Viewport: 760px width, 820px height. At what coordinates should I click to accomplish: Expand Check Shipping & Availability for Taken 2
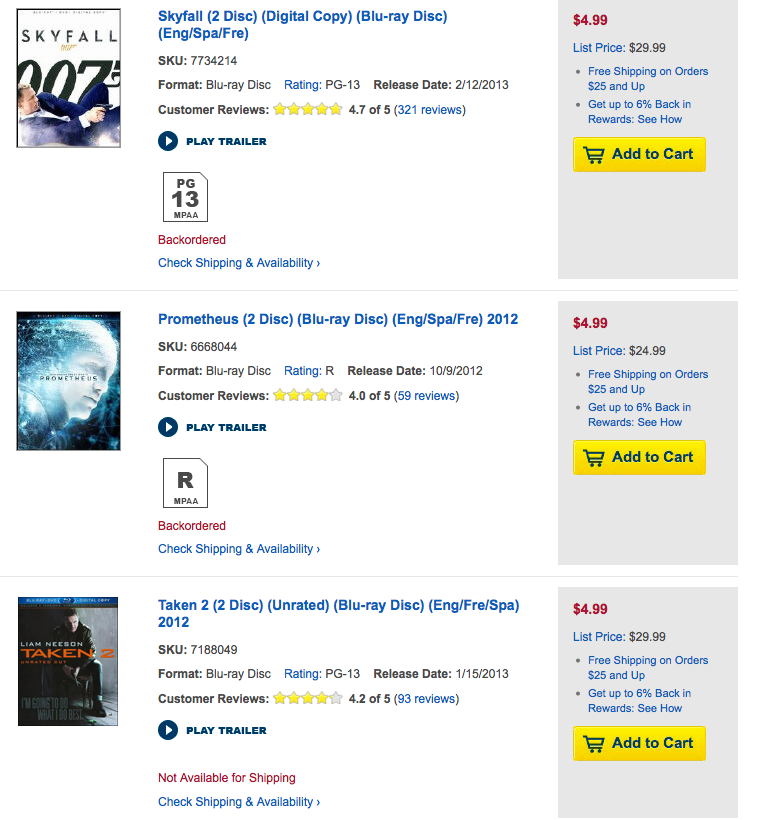pos(239,802)
